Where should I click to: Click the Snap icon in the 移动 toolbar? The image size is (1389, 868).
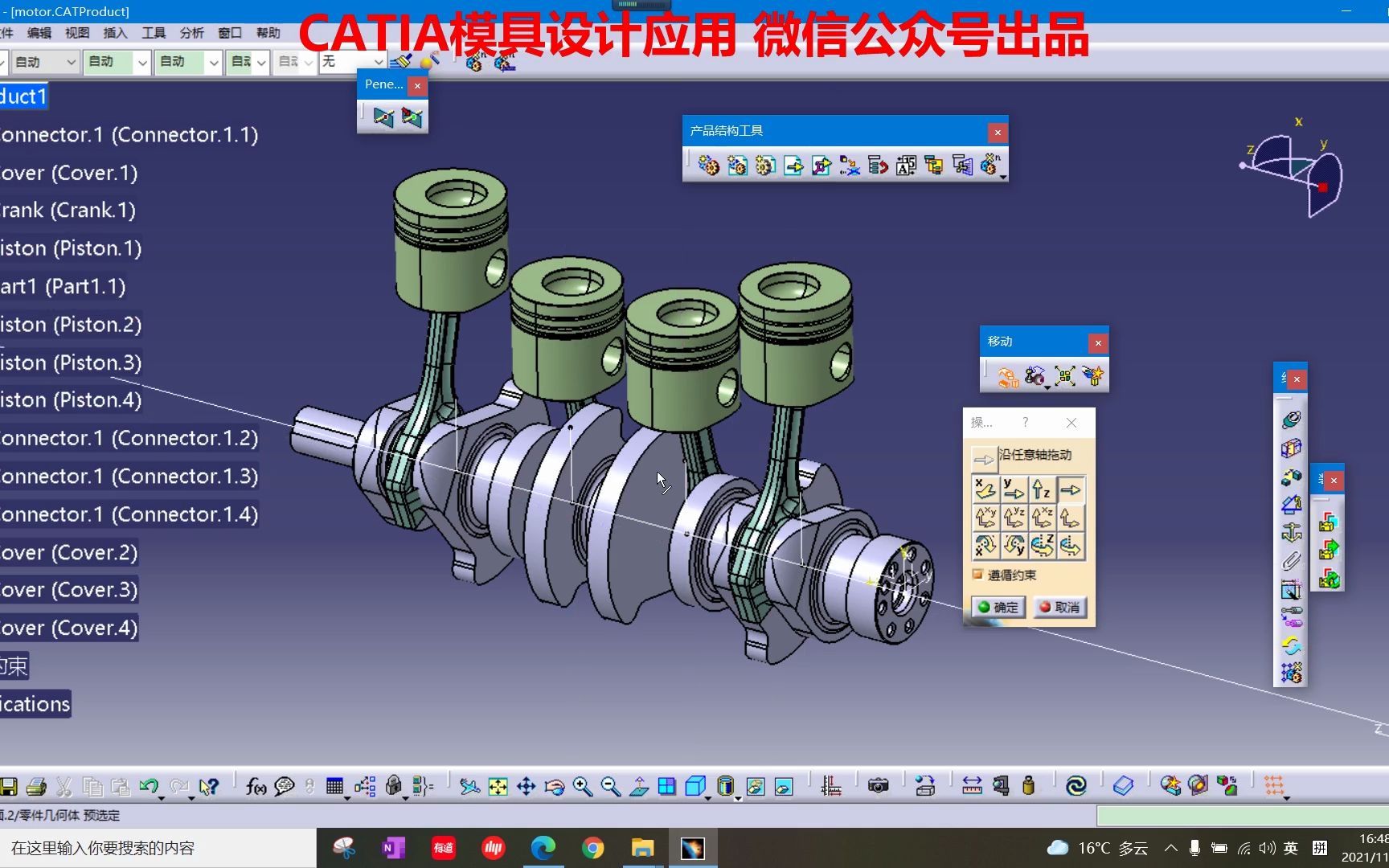tap(1035, 376)
